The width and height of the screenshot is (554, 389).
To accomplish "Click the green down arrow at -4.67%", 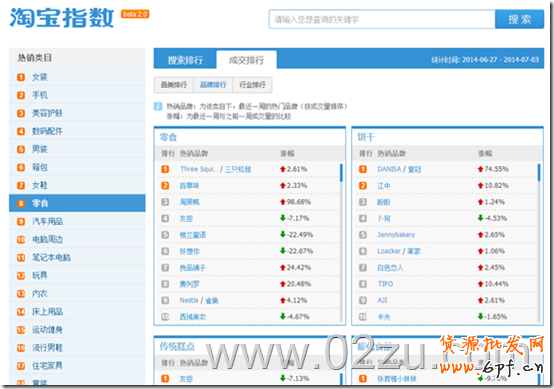I will pyautogui.click(x=283, y=317).
